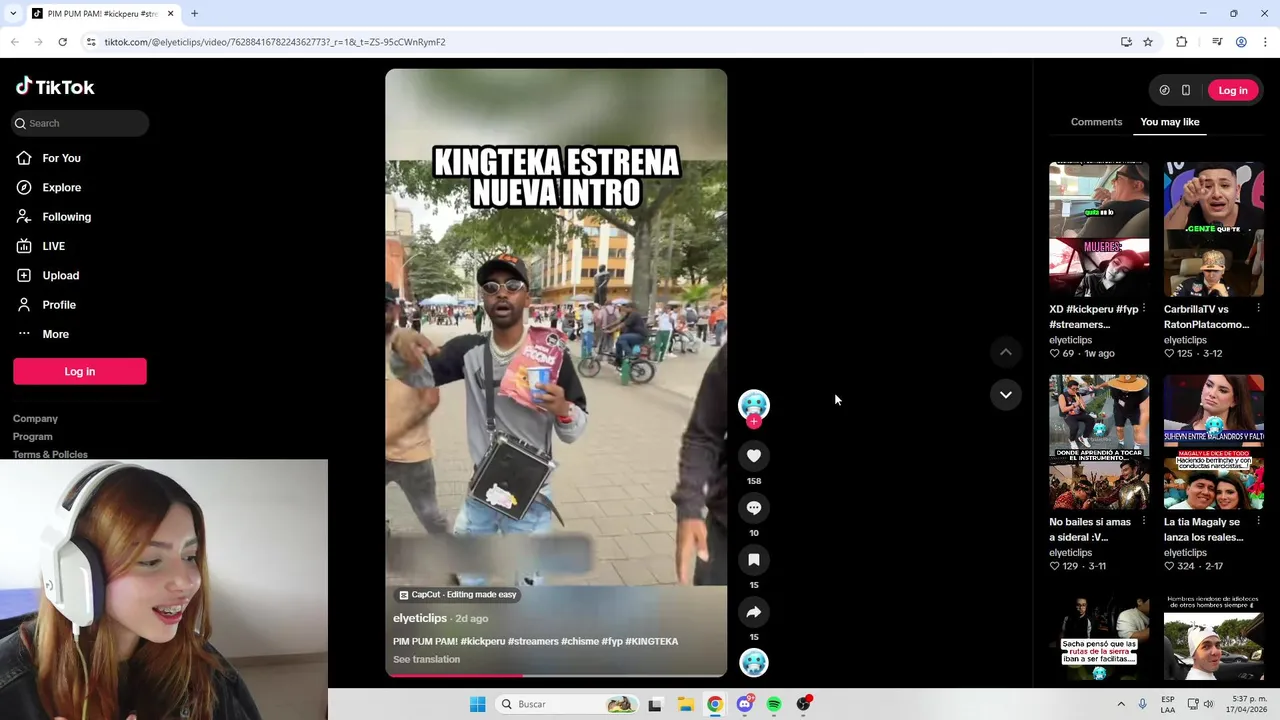Click the video player showing KINGTEKA intro

coord(556,372)
